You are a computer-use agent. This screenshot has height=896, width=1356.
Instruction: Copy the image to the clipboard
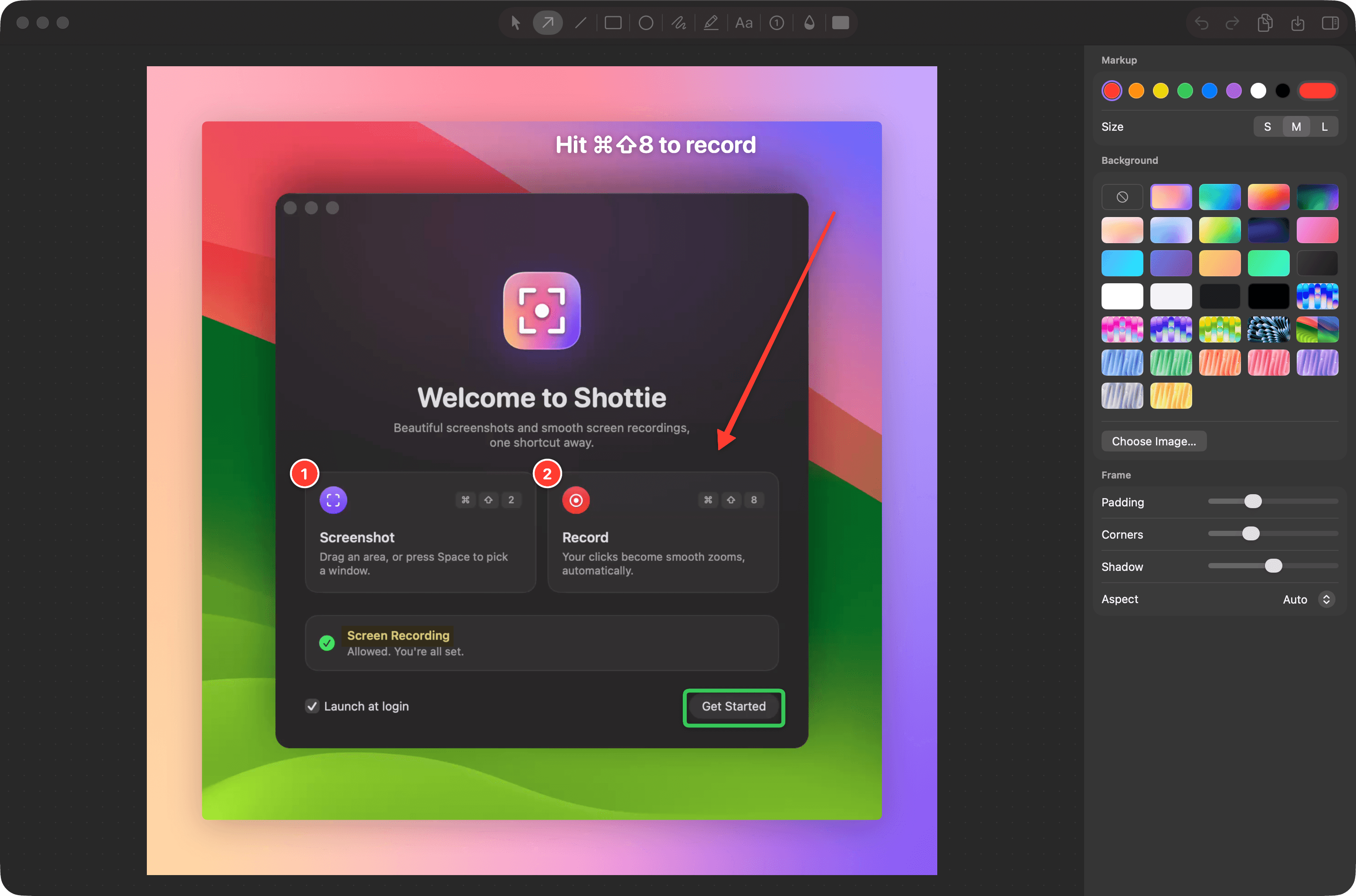click(x=1264, y=23)
